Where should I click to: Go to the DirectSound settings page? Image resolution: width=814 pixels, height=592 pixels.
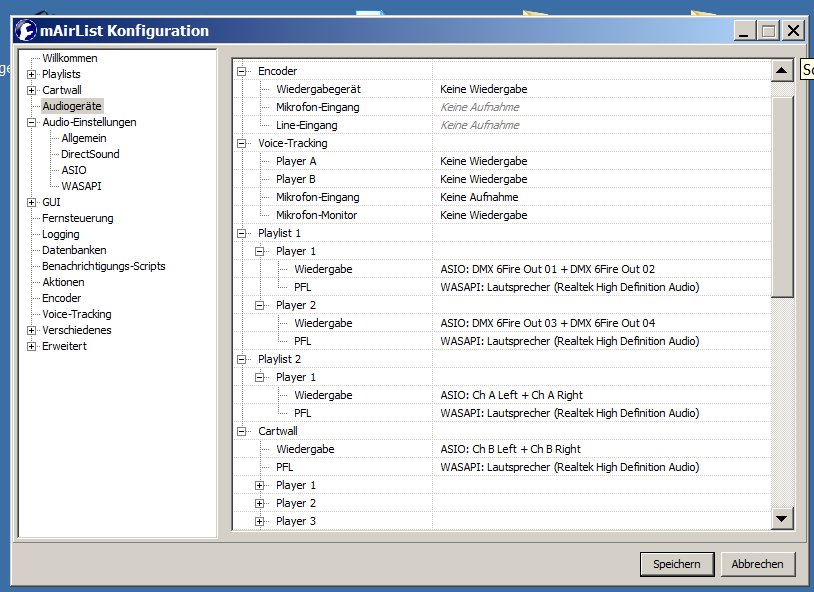[x=90, y=154]
